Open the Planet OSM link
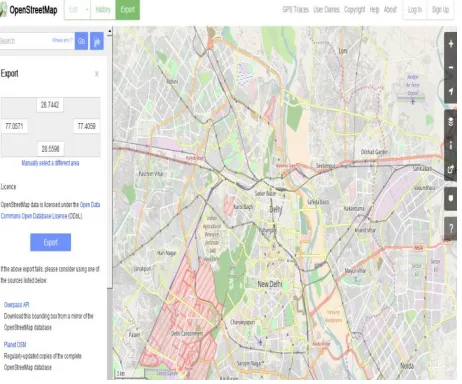Image resolution: width=462 pixels, height=384 pixels. pos(15,345)
